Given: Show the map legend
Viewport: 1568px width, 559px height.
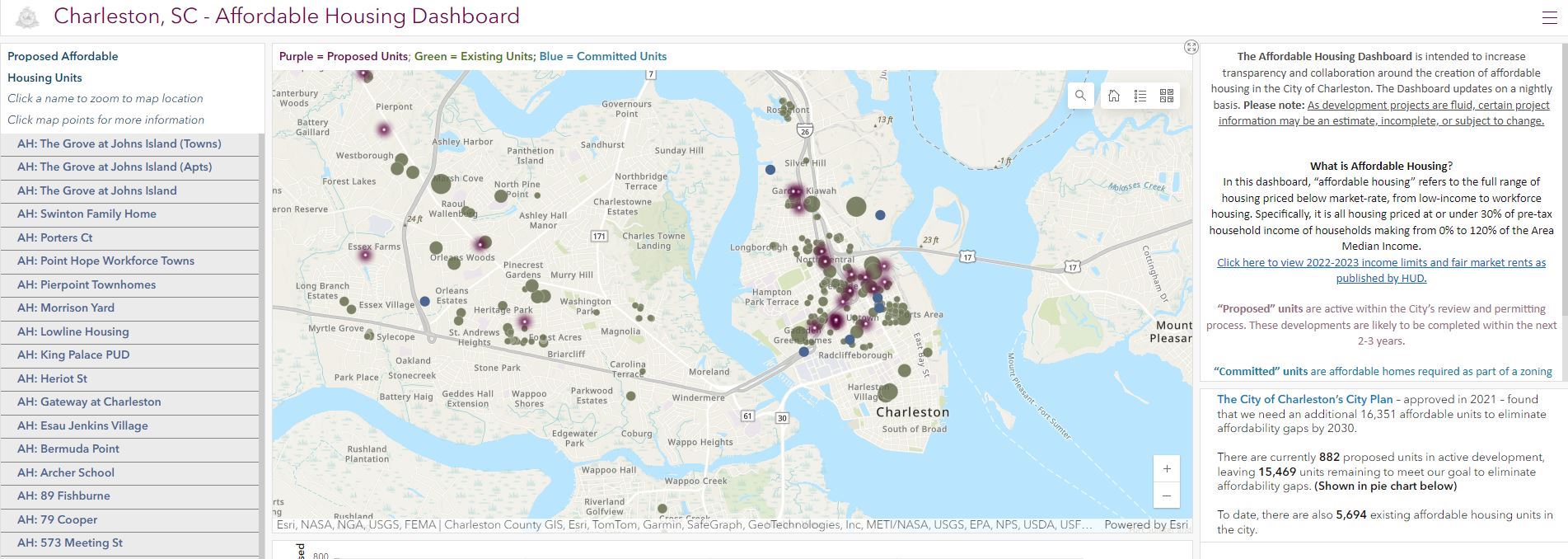Looking at the screenshot, I should click(1140, 96).
